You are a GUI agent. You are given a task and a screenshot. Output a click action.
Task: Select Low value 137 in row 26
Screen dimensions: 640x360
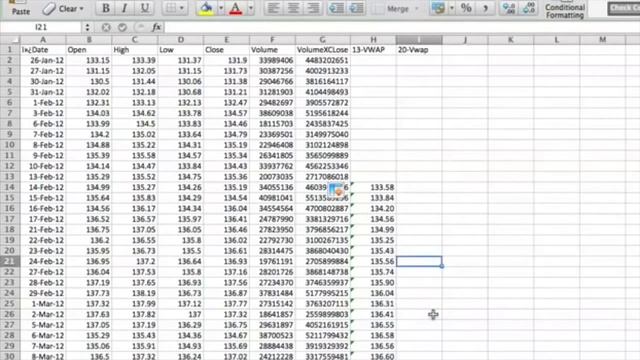(180, 314)
